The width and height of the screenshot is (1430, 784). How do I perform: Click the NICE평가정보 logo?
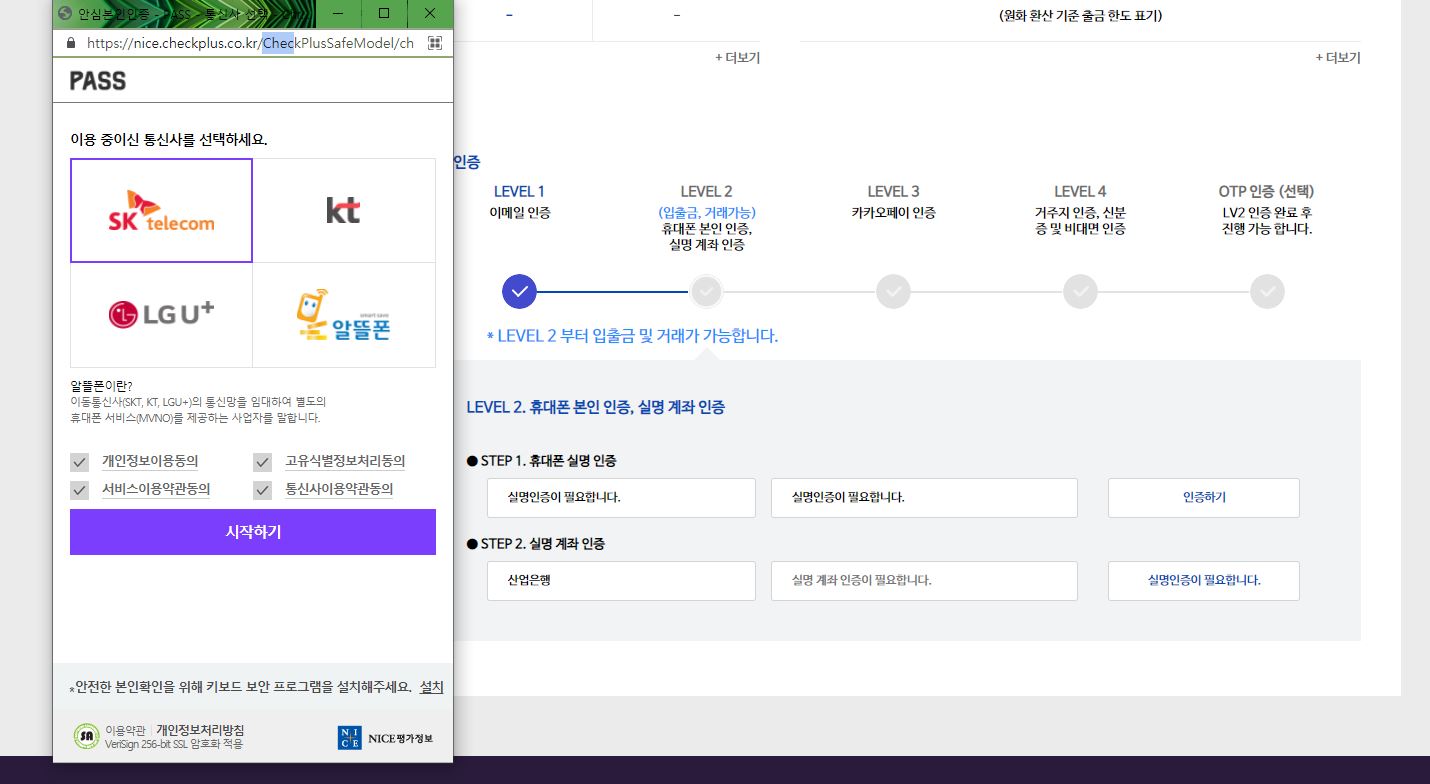point(385,738)
